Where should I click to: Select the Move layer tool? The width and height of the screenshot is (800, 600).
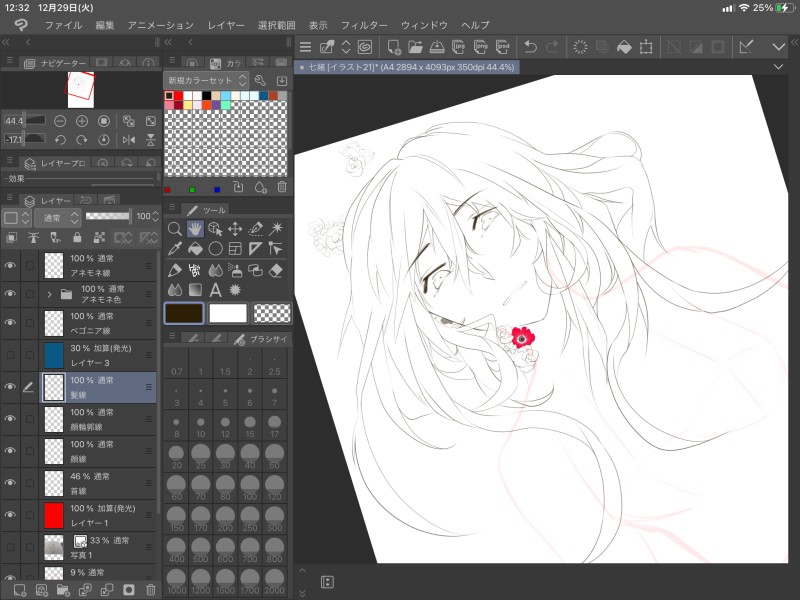(235, 229)
